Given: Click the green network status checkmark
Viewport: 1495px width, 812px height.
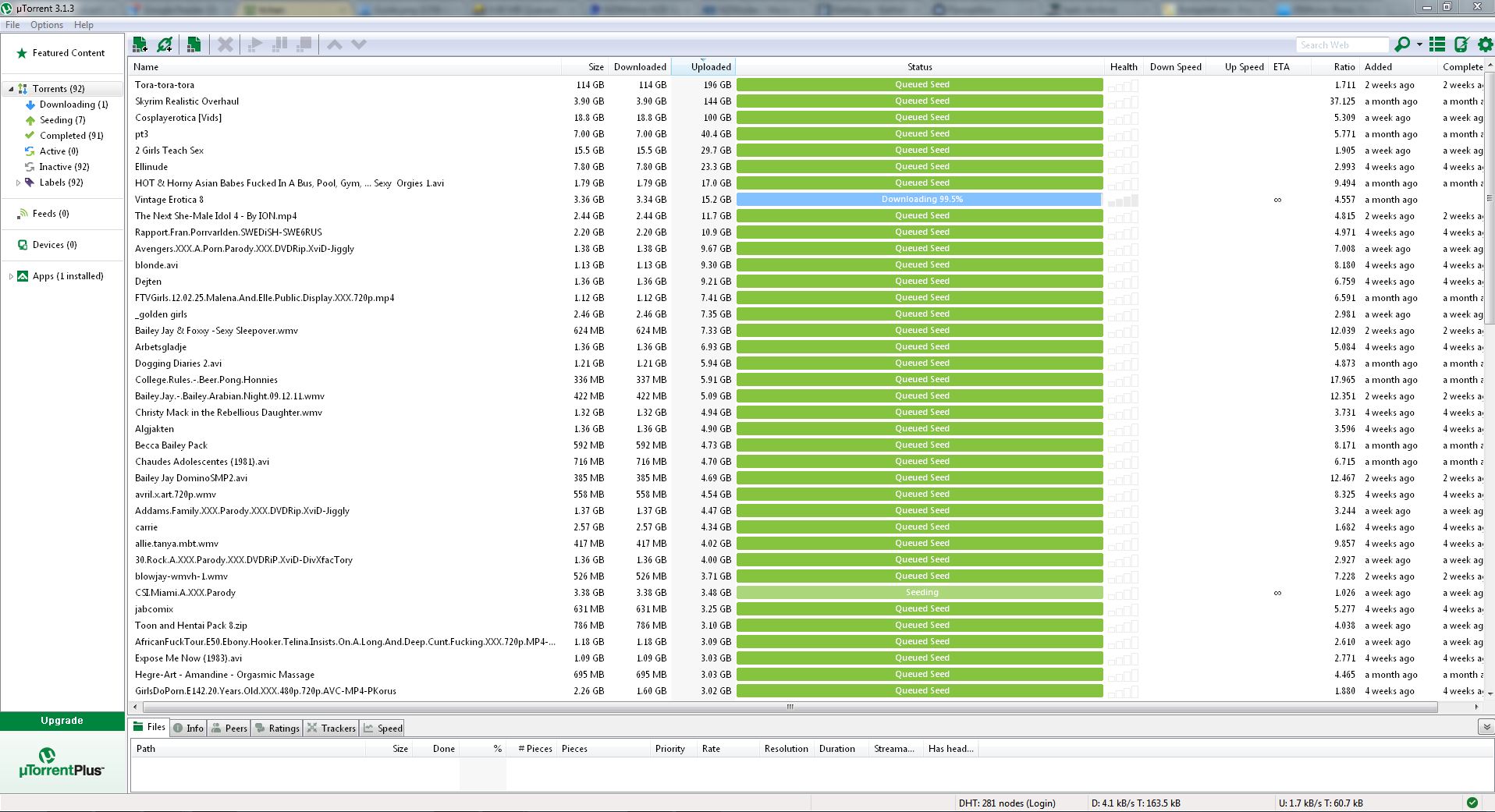Looking at the screenshot, I should point(1472,803).
